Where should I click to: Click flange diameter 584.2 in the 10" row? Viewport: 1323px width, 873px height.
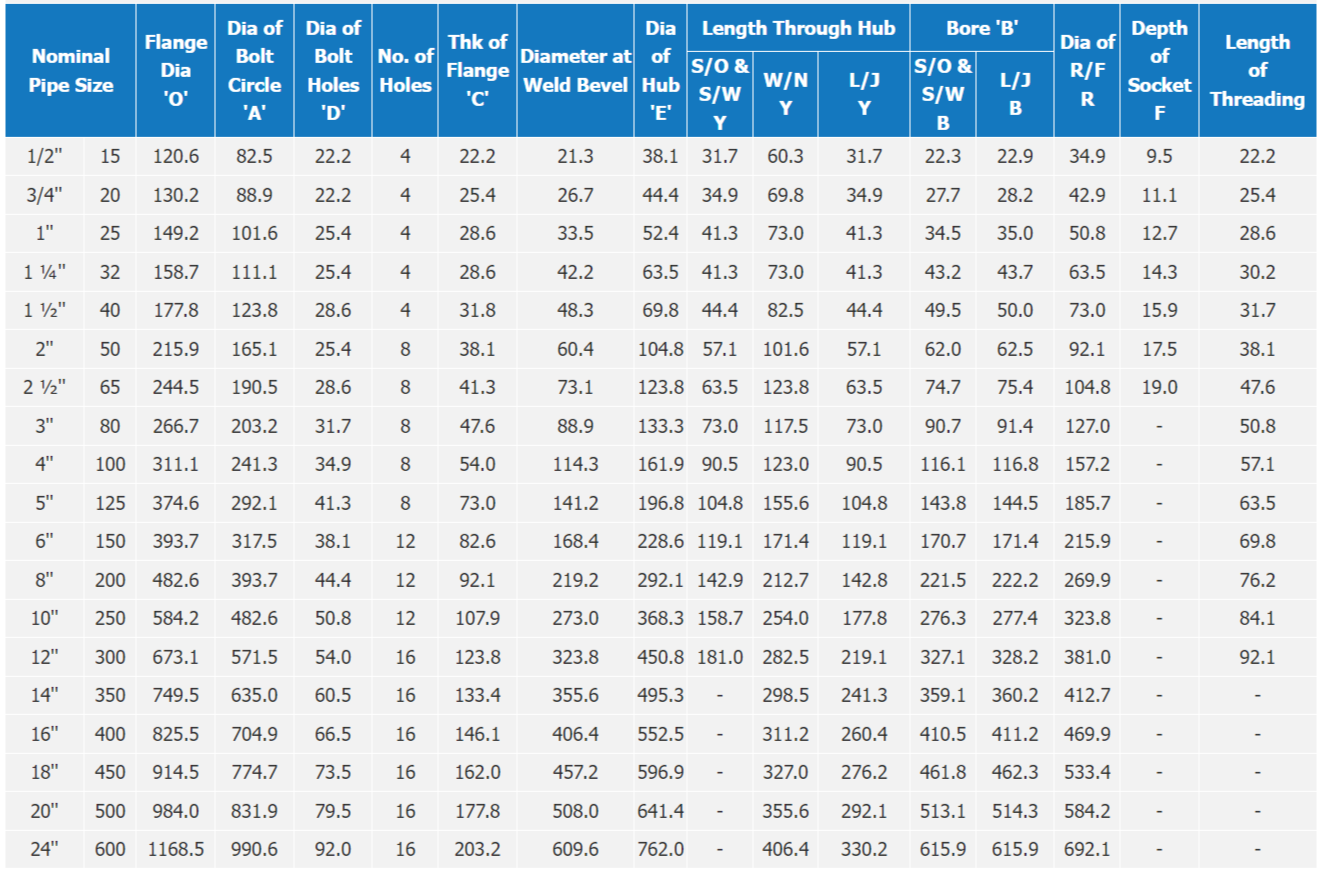pyautogui.click(x=176, y=619)
